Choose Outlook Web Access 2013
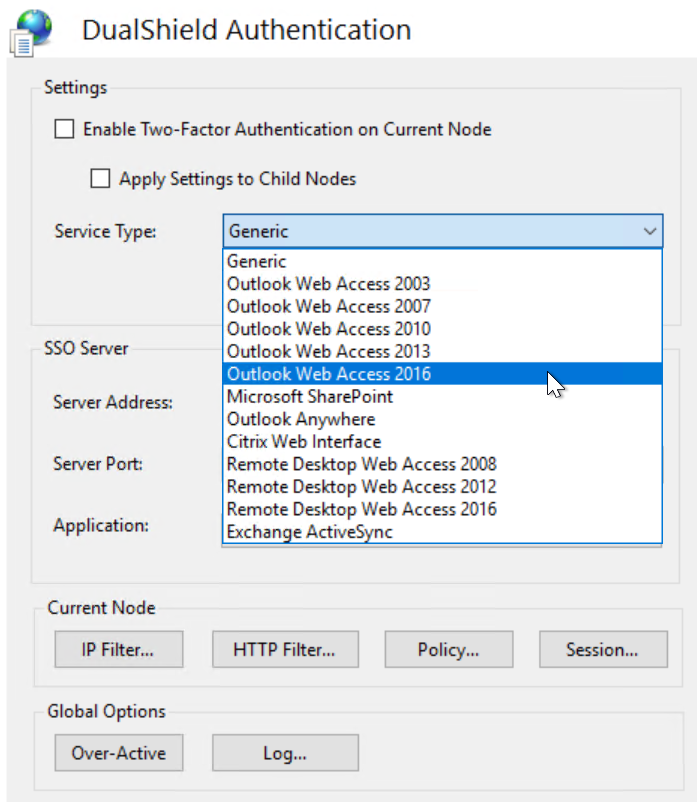Image resolution: width=697 pixels, height=802 pixels. [x=328, y=351]
